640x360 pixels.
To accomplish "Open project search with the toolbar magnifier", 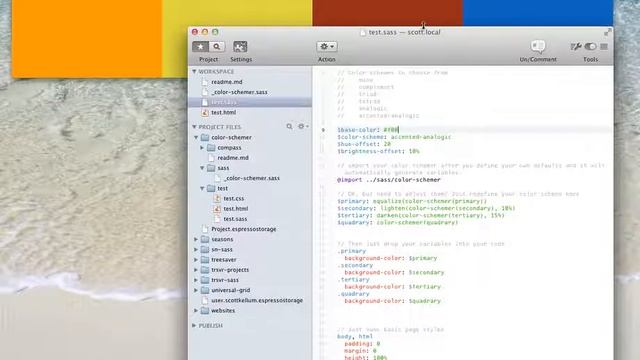I will coord(217,47).
